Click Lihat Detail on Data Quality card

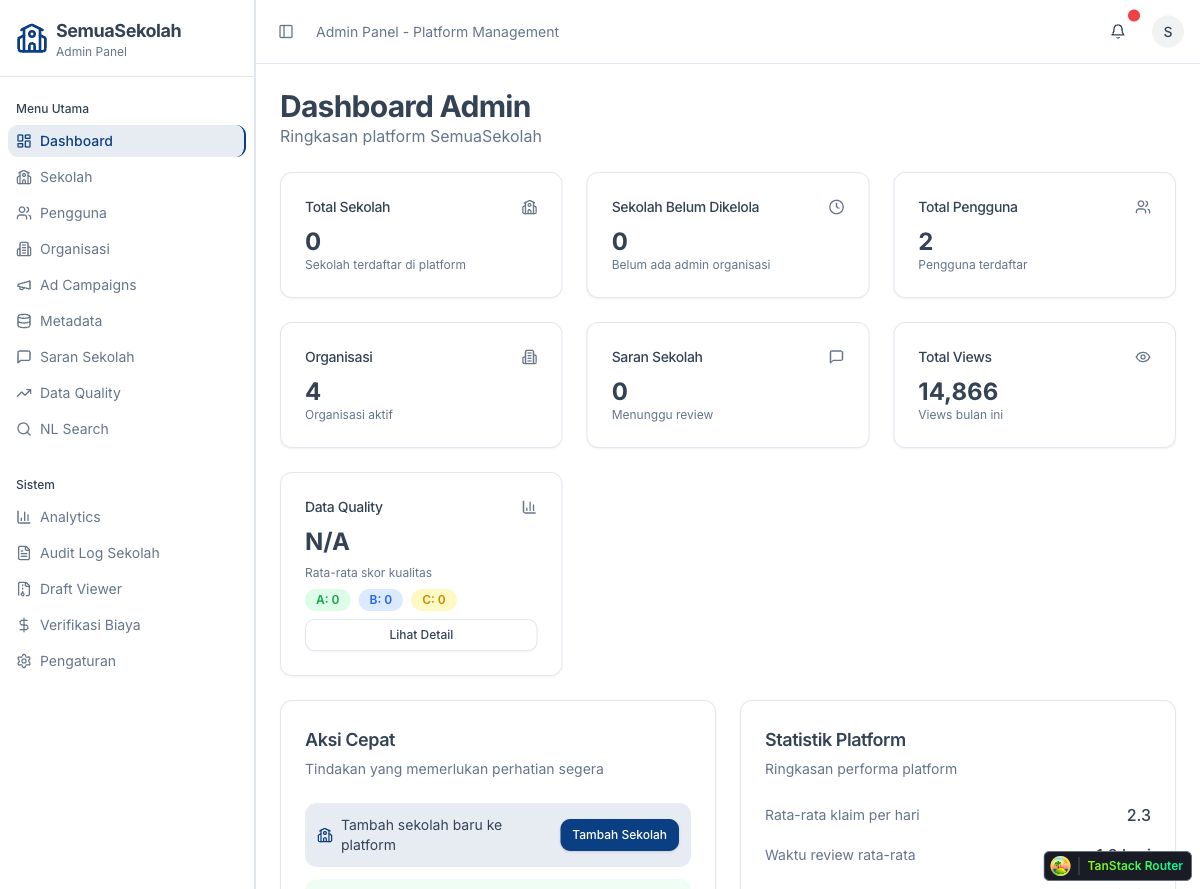coord(421,634)
